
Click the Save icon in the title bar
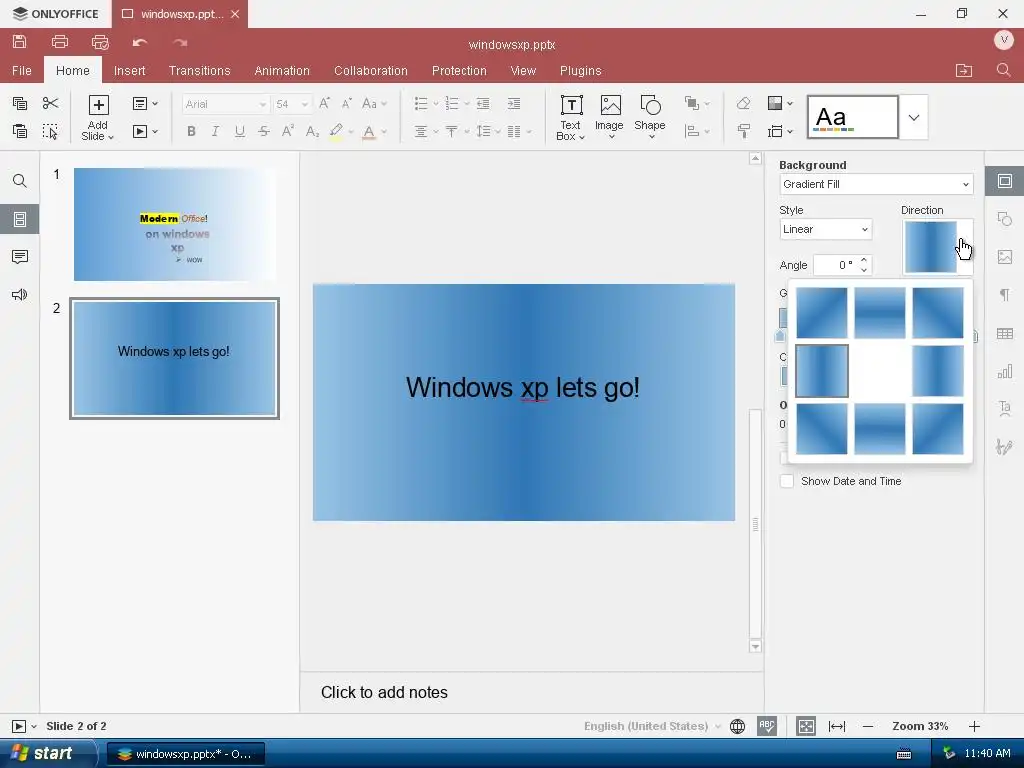(20, 42)
